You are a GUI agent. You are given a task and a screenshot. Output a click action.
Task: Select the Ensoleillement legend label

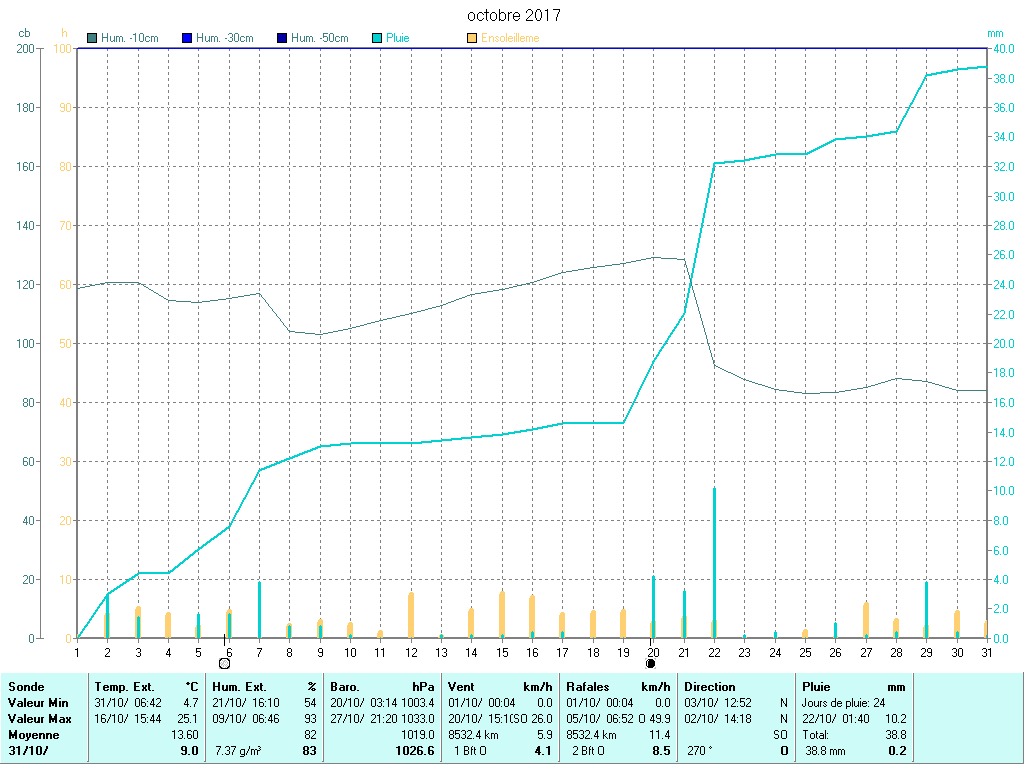(510, 39)
